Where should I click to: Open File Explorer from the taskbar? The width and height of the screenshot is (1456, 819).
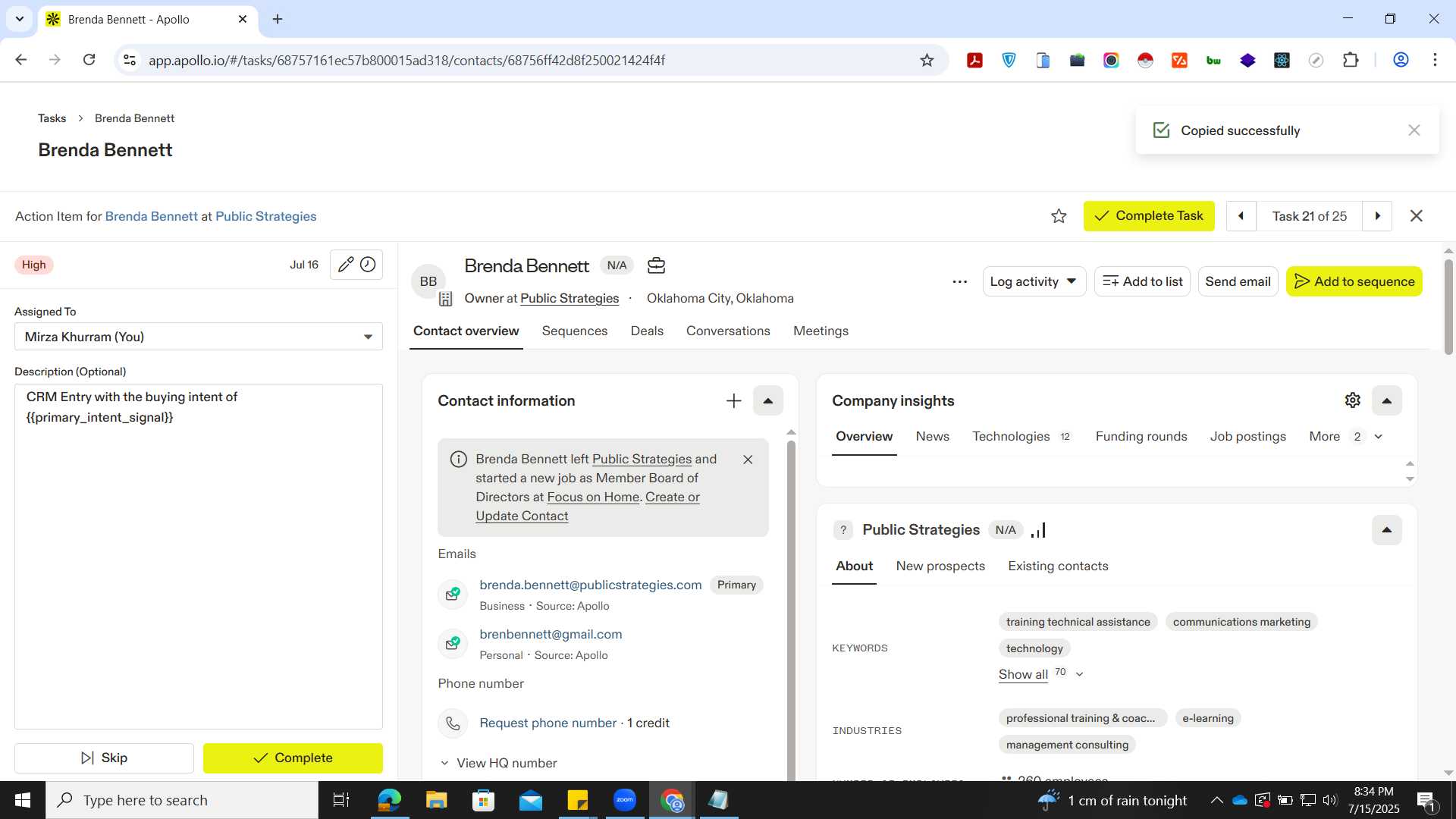click(436, 800)
